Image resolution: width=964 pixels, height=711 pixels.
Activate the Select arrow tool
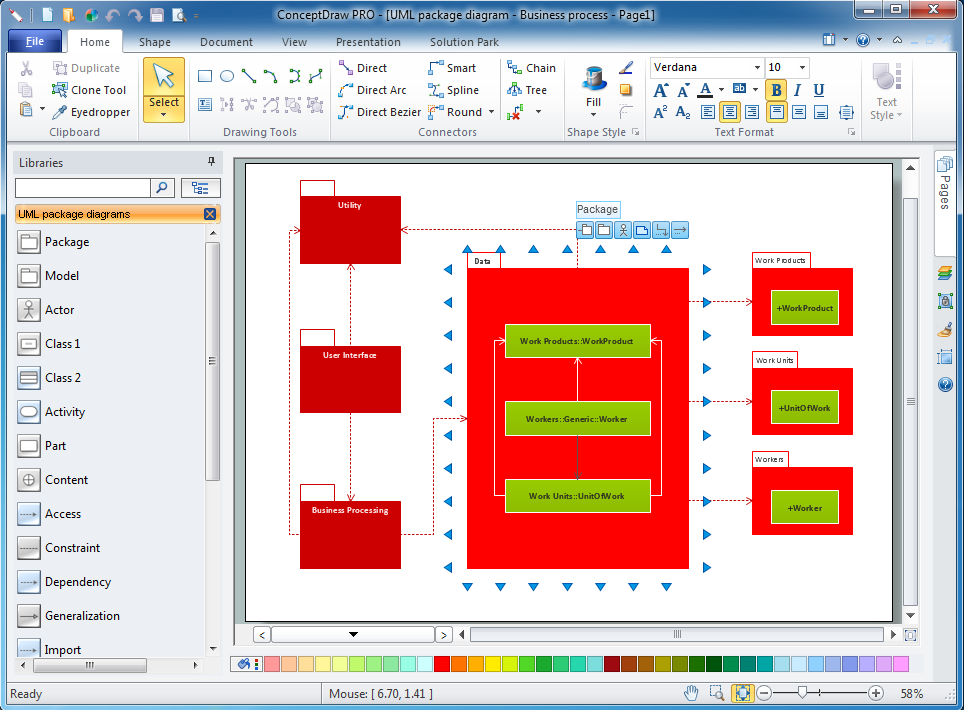tap(164, 77)
